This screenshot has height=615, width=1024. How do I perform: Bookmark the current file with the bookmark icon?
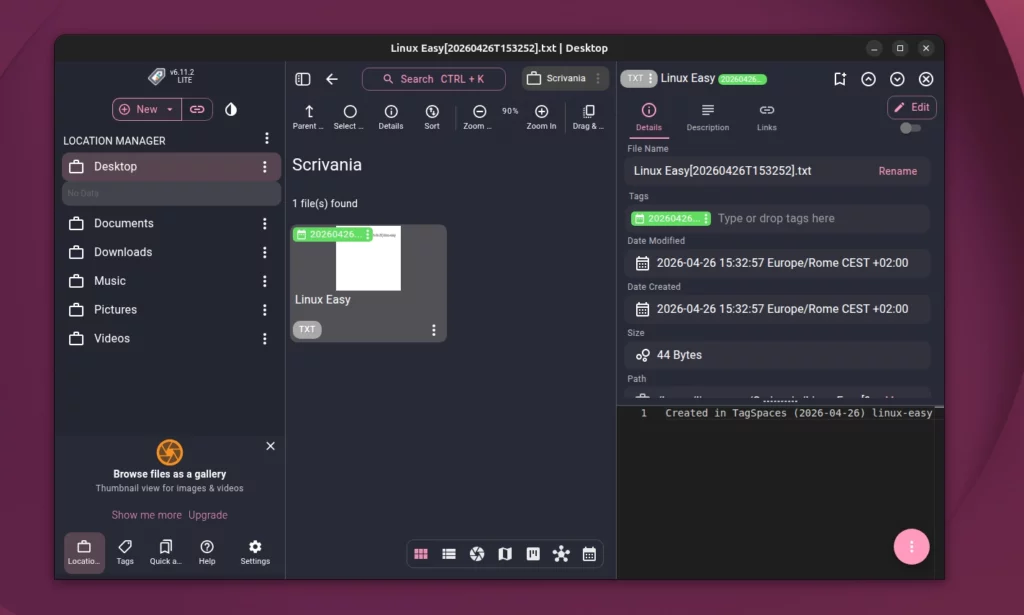pyautogui.click(x=839, y=78)
